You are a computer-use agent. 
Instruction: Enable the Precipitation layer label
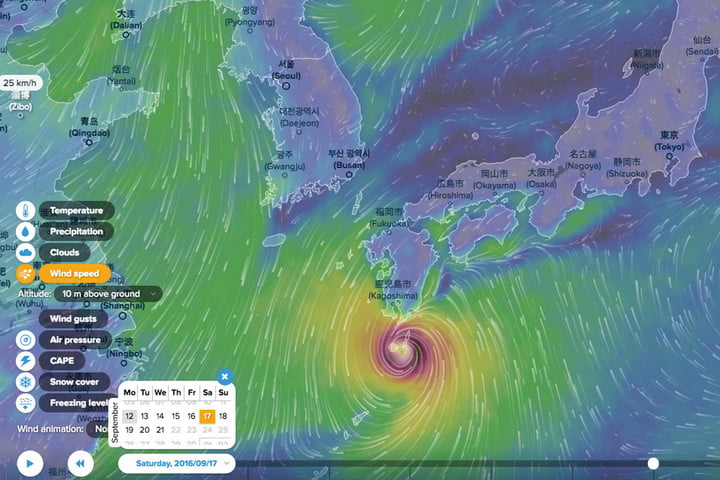tap(77, 231)
